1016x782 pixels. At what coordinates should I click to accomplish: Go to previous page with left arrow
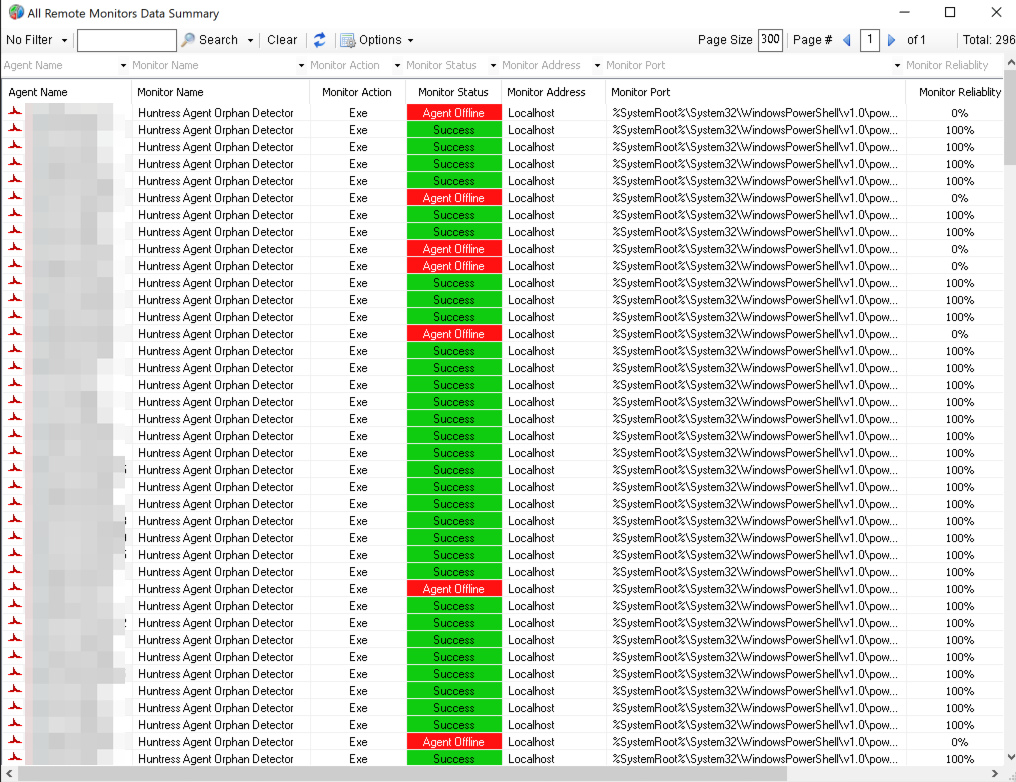click(847, 40)
